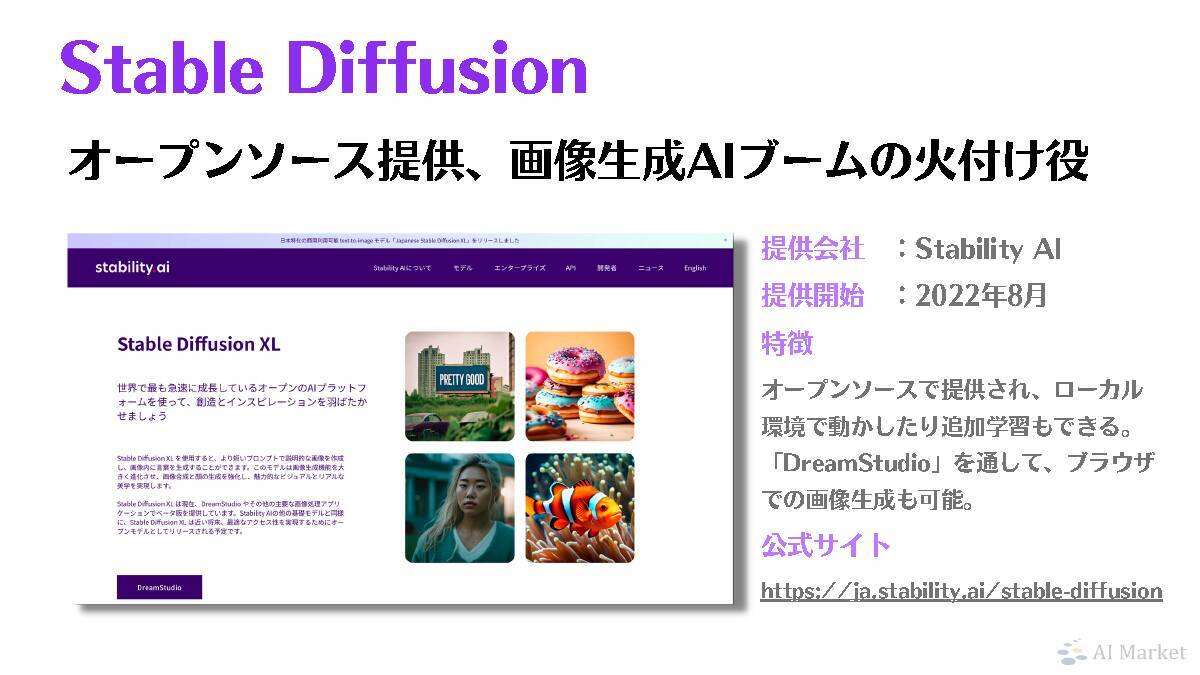Select the blonde woman portrait thumbnail

[x=460, y=508]
